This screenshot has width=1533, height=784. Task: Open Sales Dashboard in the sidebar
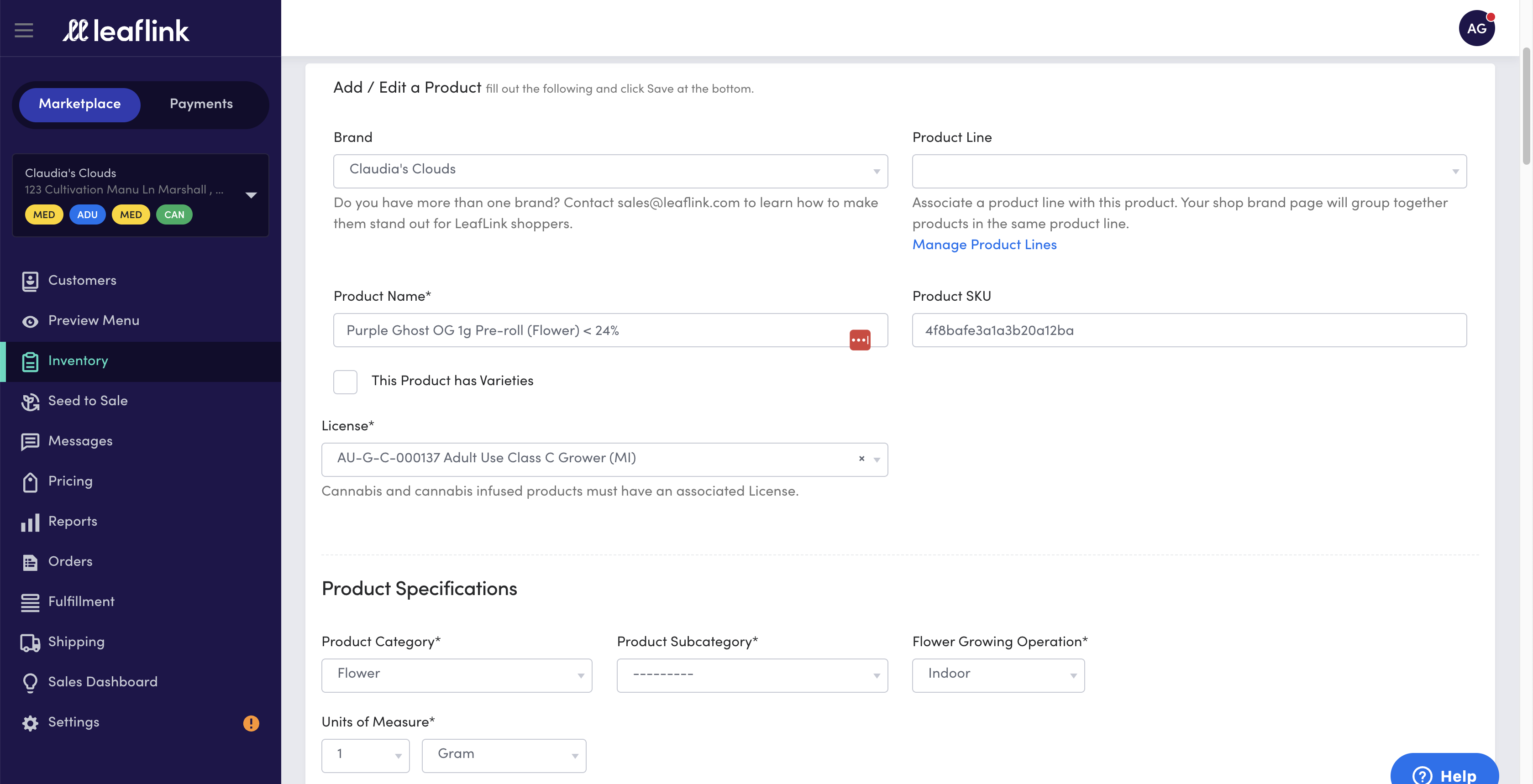(141, 683)
